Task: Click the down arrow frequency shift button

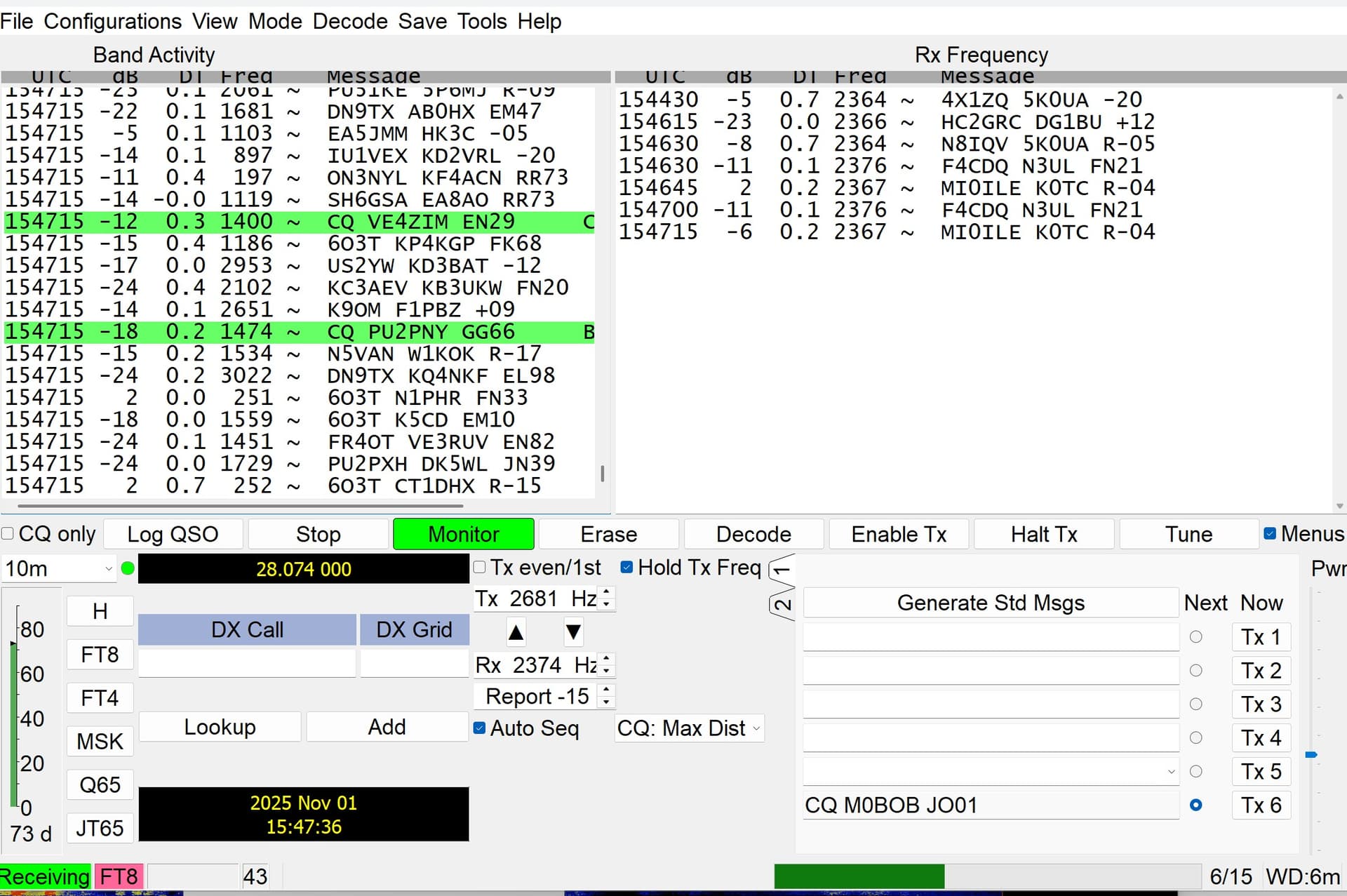Action: click(x=572, y=632)
